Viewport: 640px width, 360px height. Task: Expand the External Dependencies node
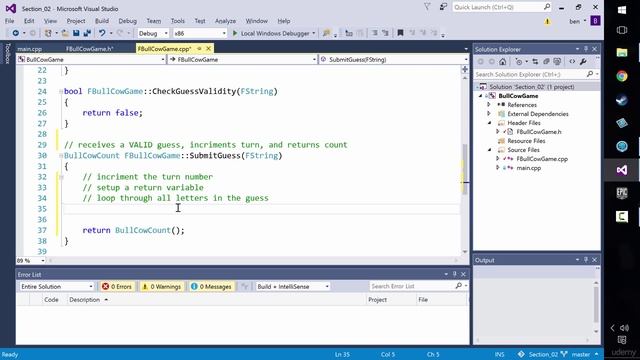pos(489,113)
